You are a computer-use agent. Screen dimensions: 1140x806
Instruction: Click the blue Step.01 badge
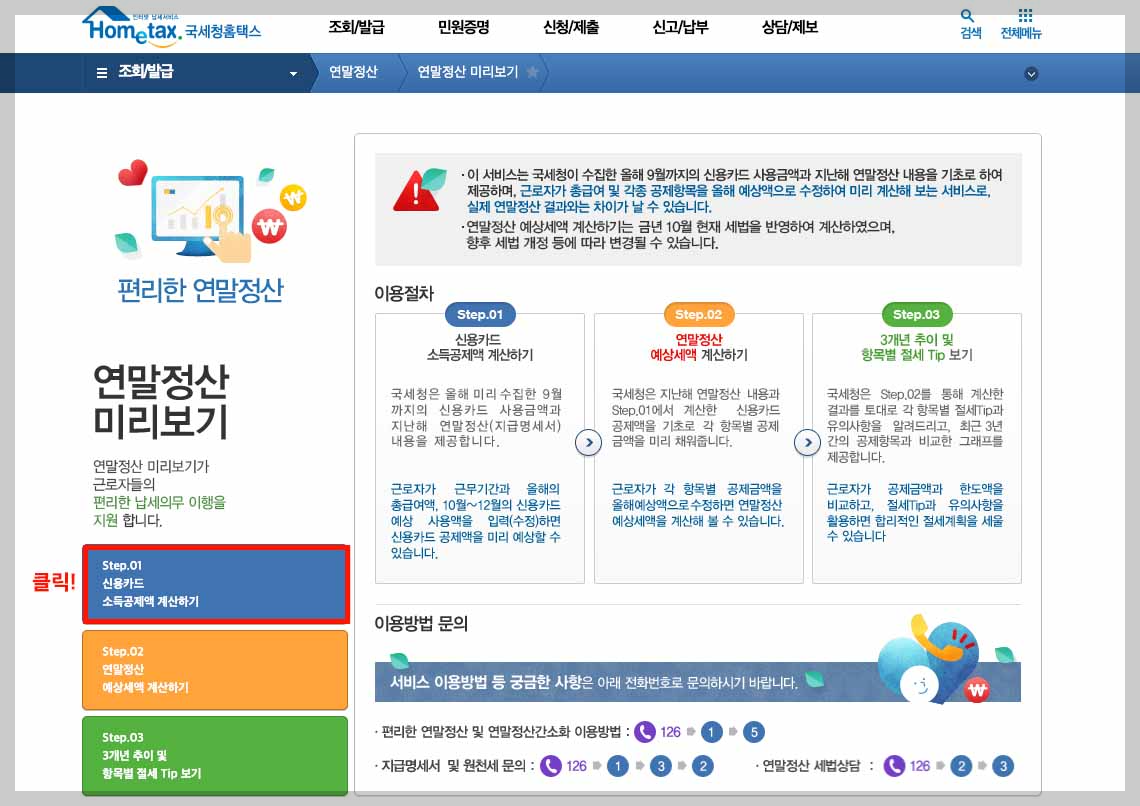coord(480,315)
